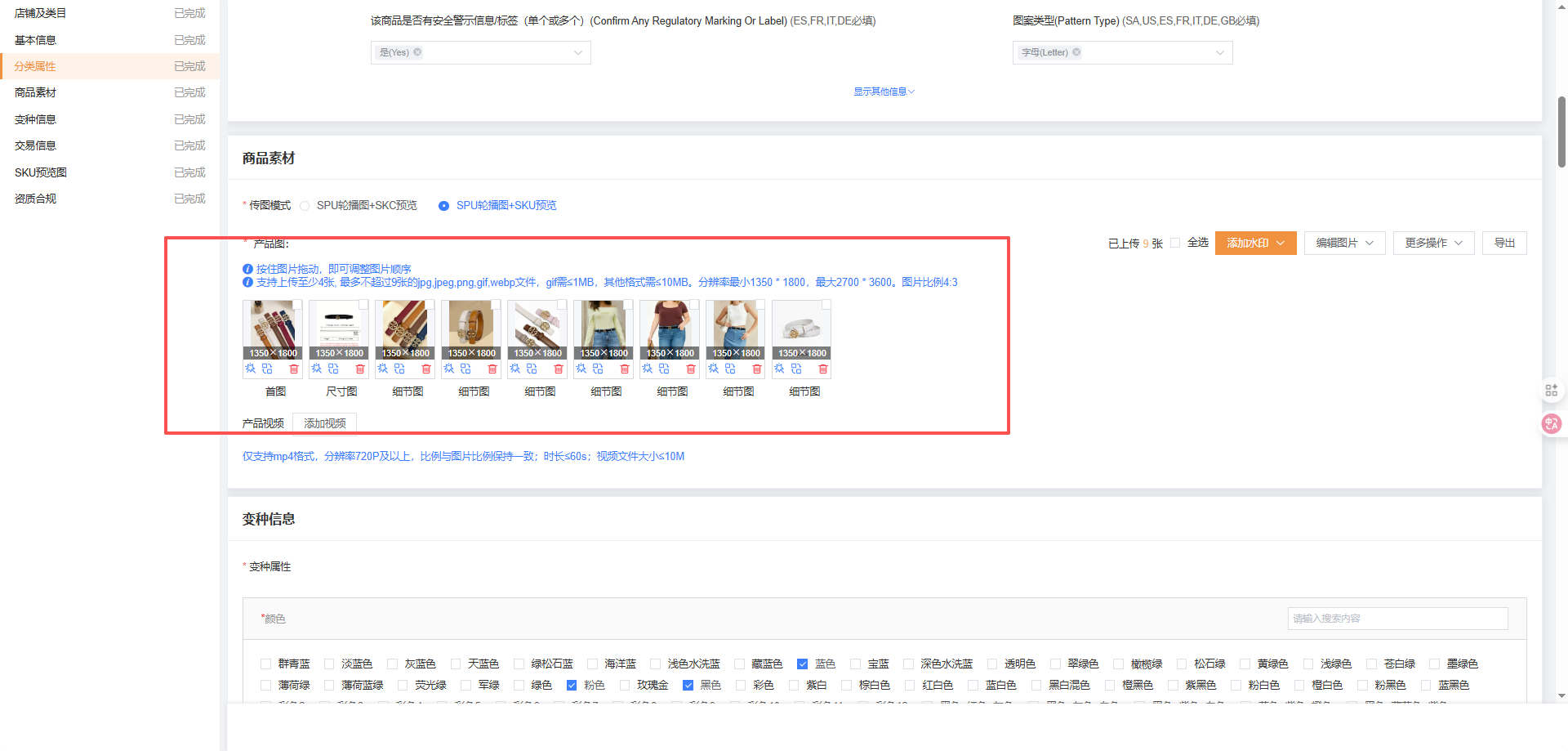Viewport: 1568px width, 751px height.
Task: Click the 添加视频 button
Action: pos(324,423)
